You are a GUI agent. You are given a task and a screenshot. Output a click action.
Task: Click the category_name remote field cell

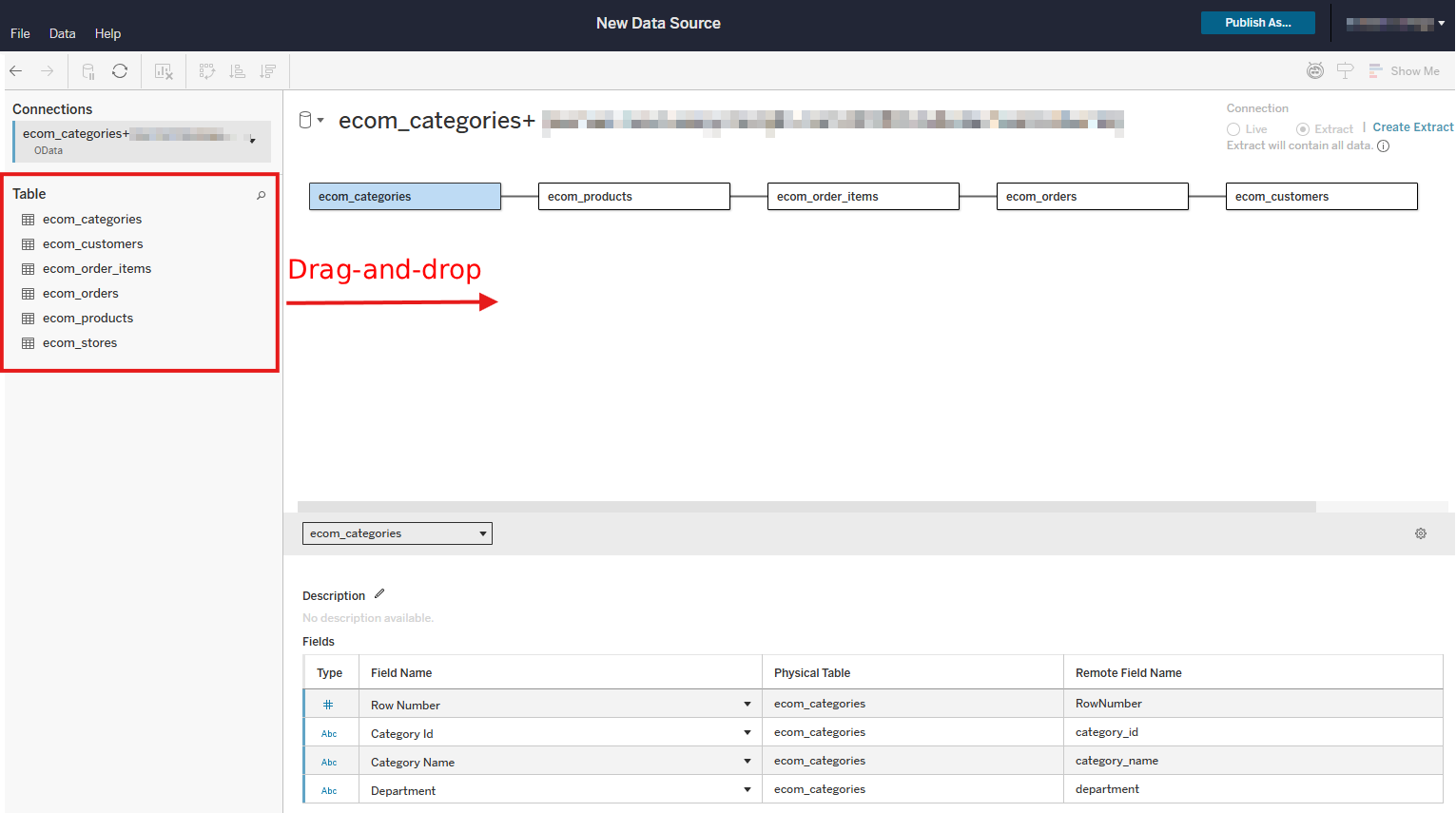(x=1252, y=761)
